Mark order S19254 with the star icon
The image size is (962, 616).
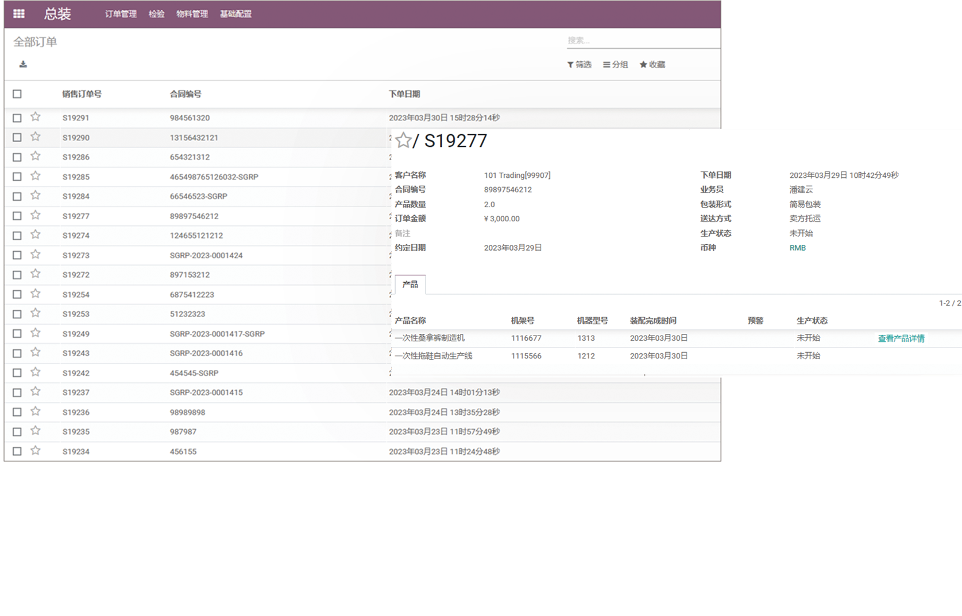pyautogui.click(x=36, y=294)
